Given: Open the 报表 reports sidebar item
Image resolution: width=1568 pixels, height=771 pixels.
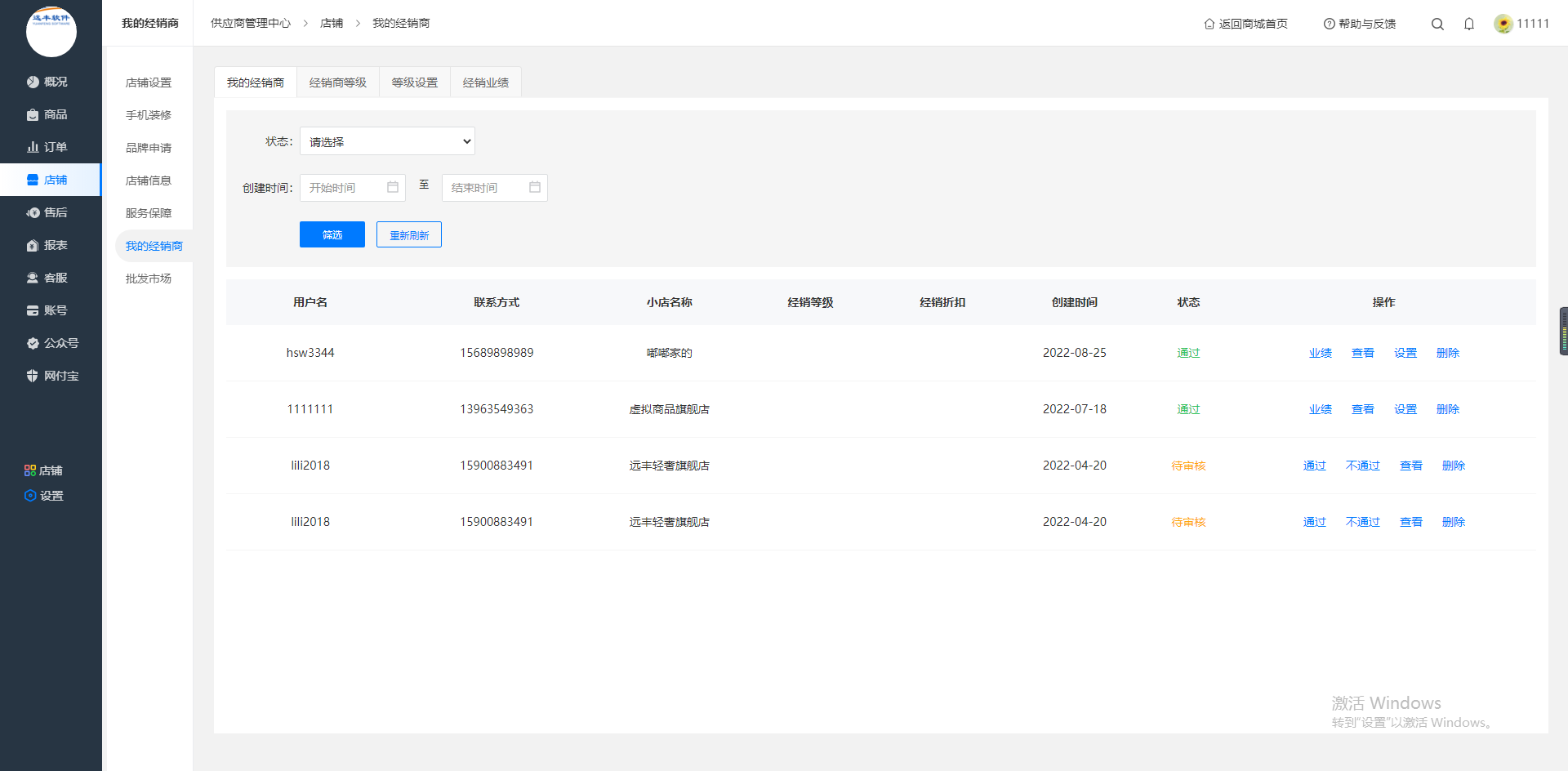Looking at the screenshot, I should [47, 245].
